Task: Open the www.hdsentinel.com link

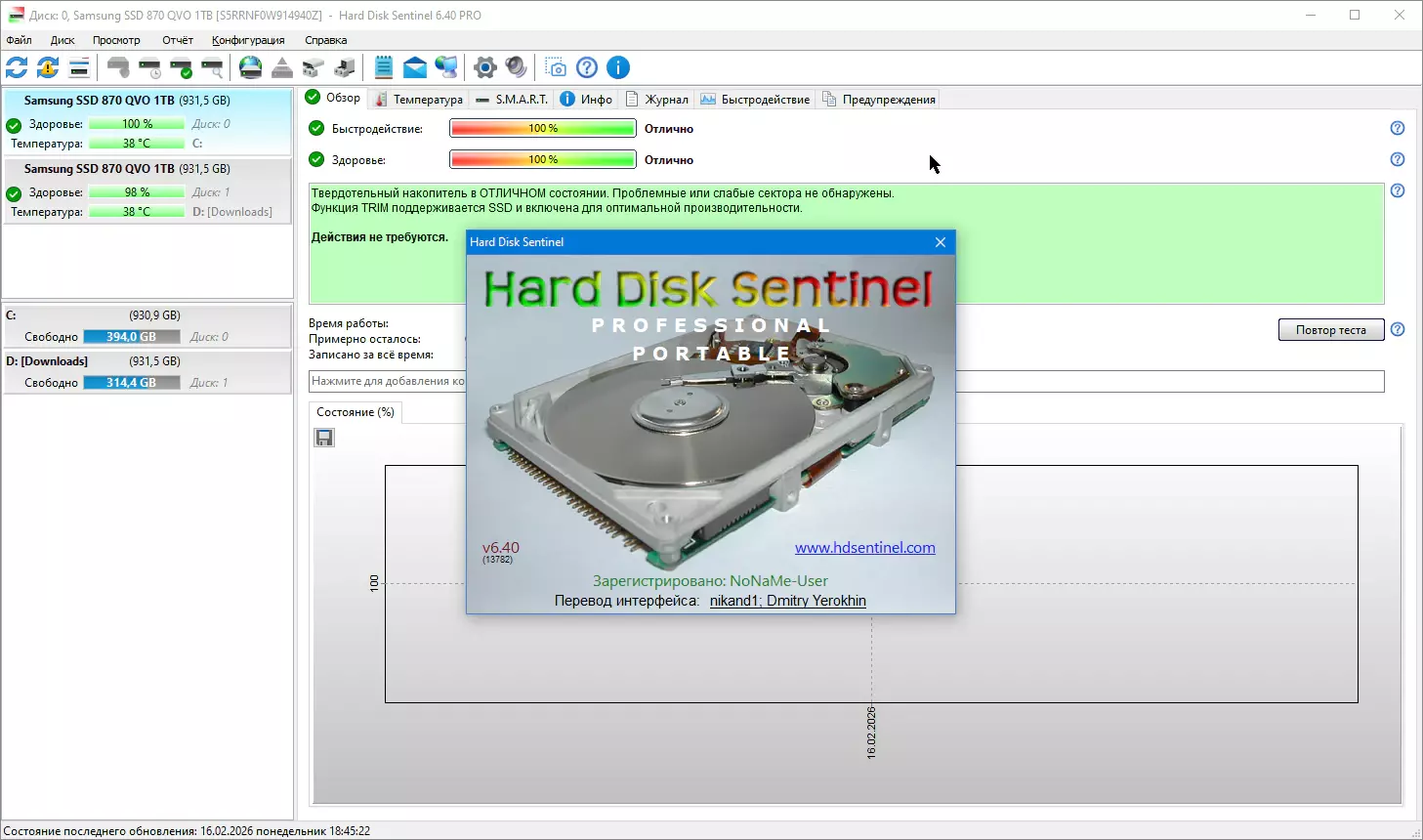Action: point(864,548)
